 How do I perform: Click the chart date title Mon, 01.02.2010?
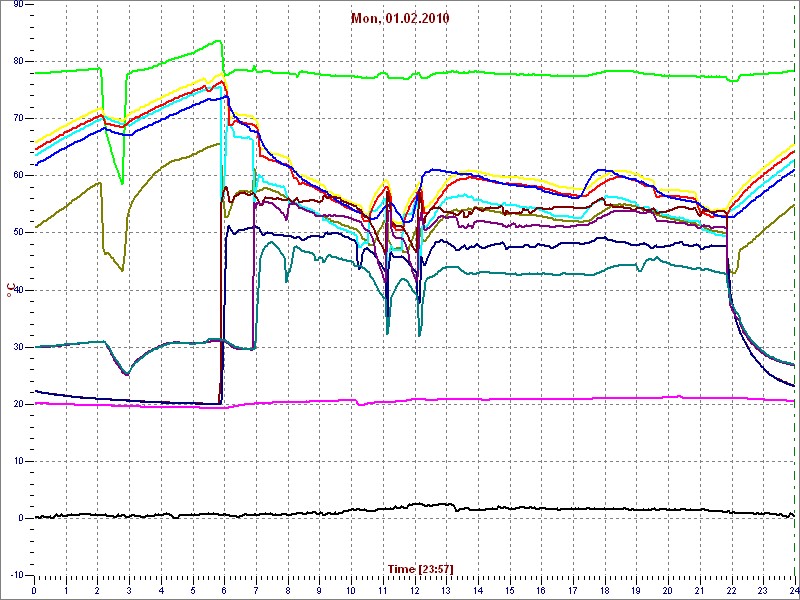400,19
